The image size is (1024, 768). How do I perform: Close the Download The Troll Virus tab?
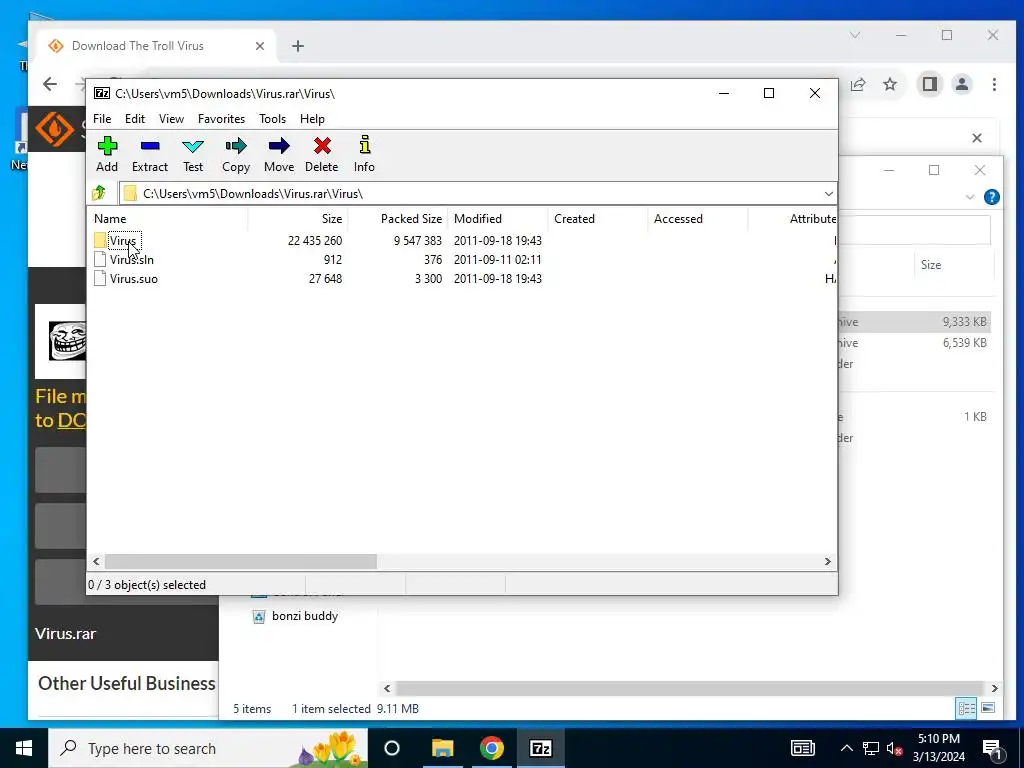pyautogui.click(x=260, y=46)
